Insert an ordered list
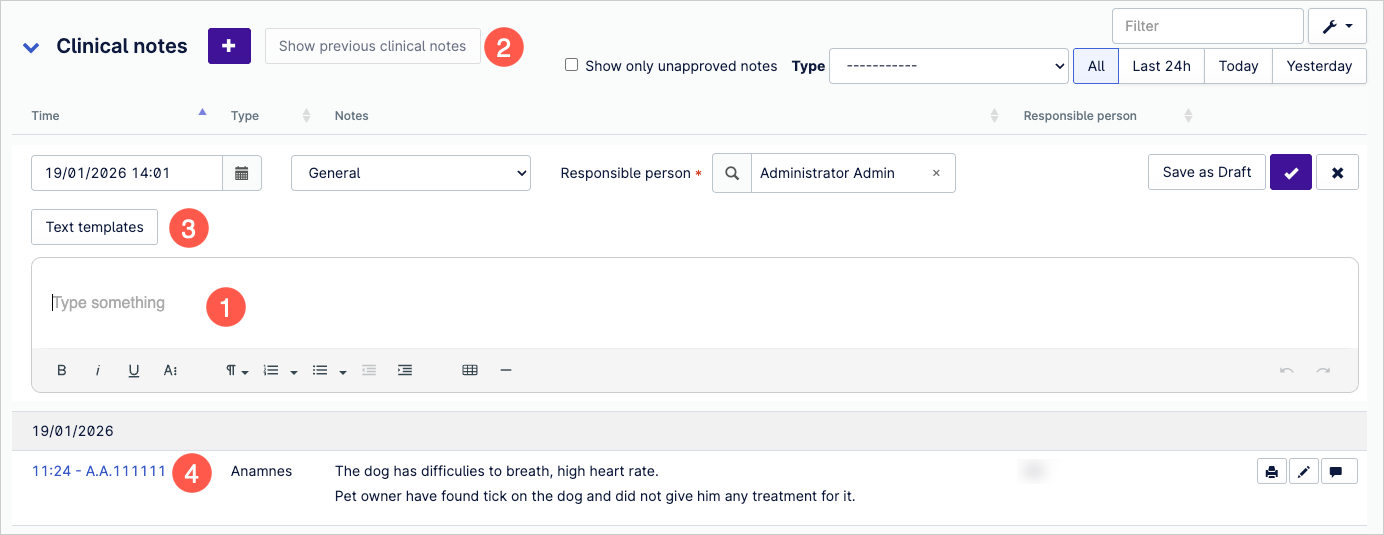This screenshot has width=1384, height=535. (x=271, y=370)
